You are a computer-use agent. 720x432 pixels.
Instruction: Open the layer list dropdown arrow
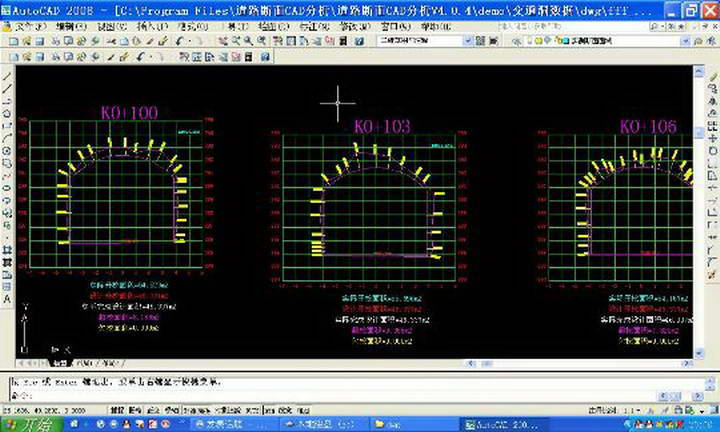click(685, 41)
